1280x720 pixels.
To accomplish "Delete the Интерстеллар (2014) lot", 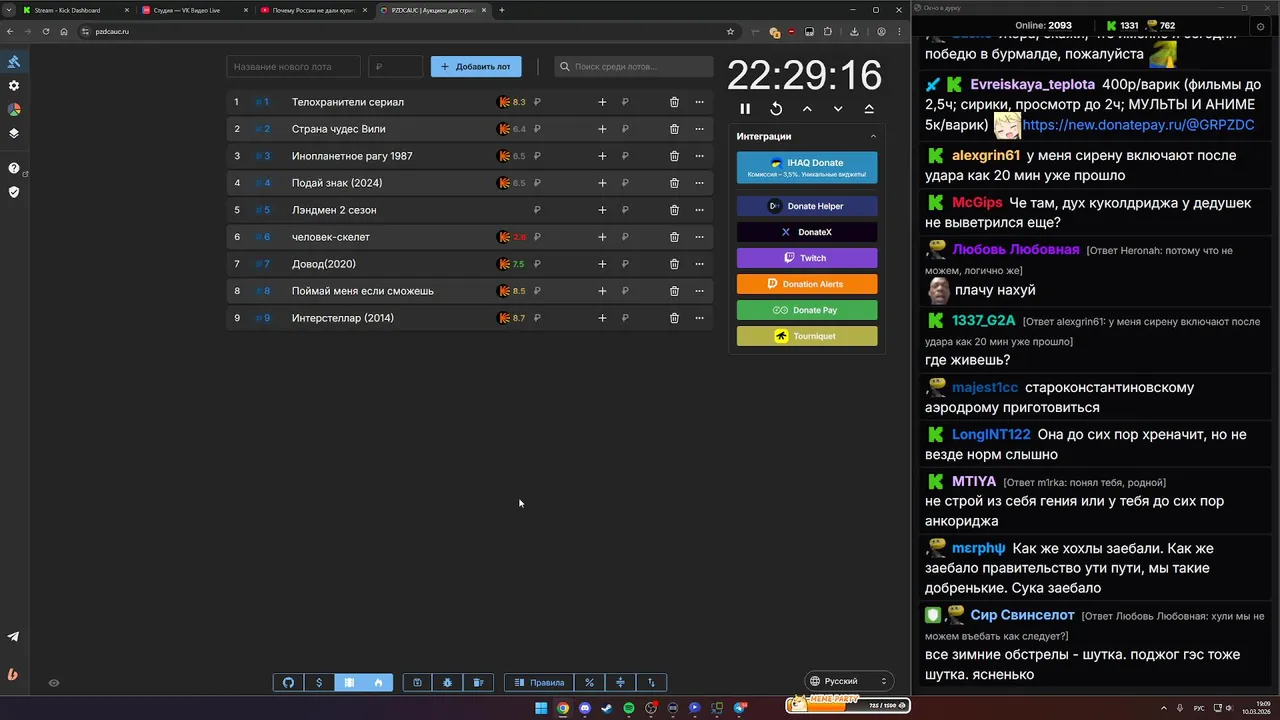I will point(674,318).
